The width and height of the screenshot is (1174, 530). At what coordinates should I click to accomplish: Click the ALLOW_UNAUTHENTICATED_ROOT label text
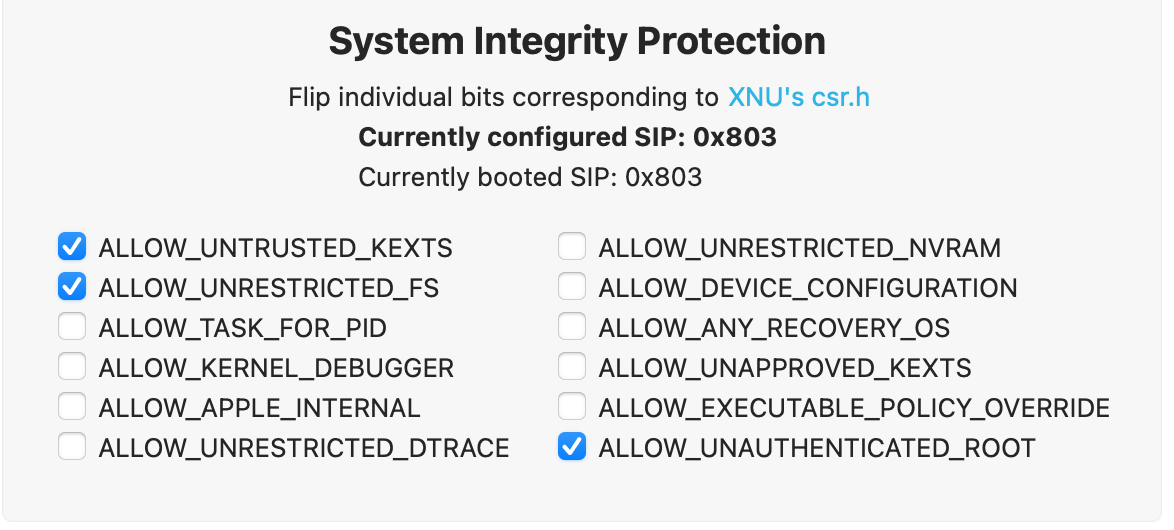click(816, 448)
